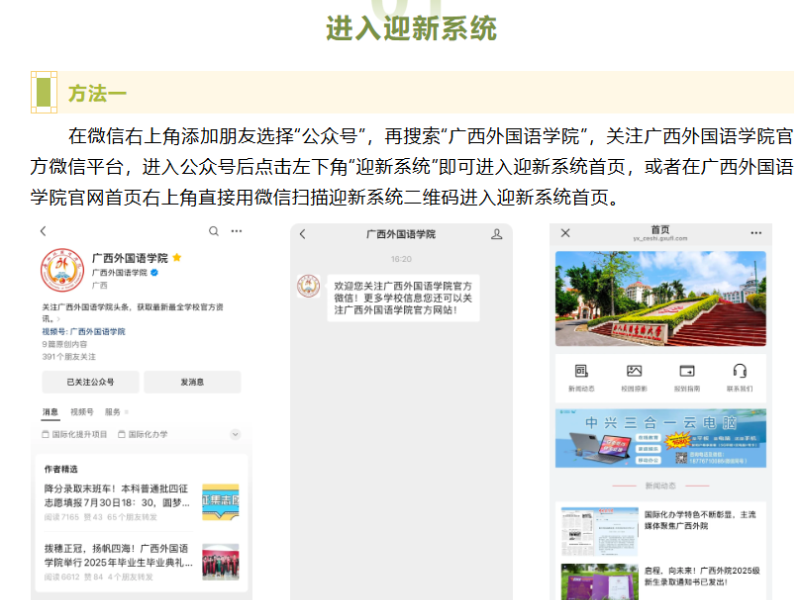
Task: Tap the 391个朋友关注 text
Action: 69,357
